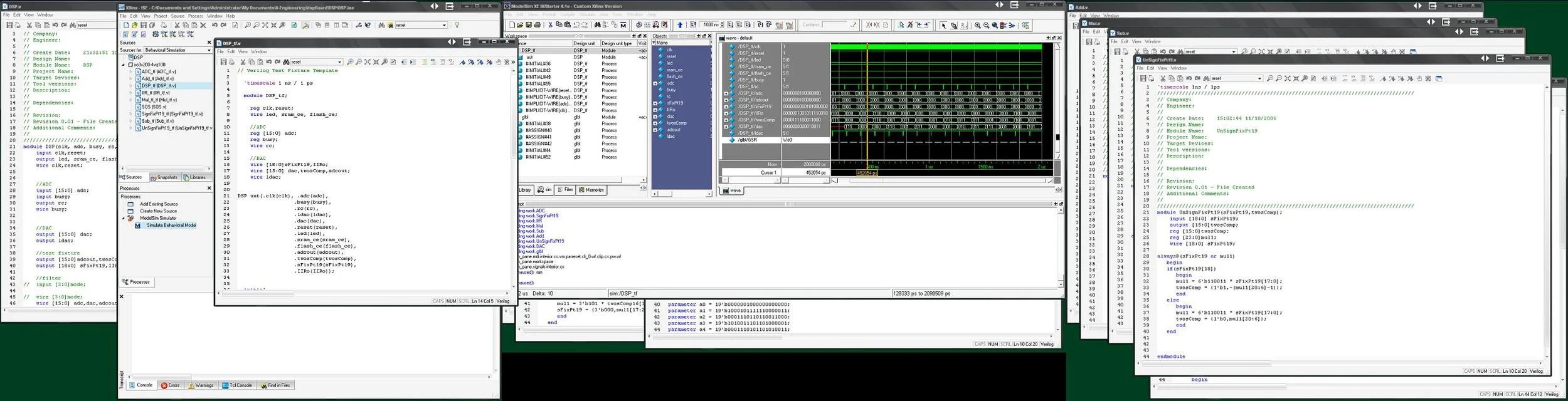Open the 'reset' search dropdown in Xilinx ISE toolbar

click(444, 25)
